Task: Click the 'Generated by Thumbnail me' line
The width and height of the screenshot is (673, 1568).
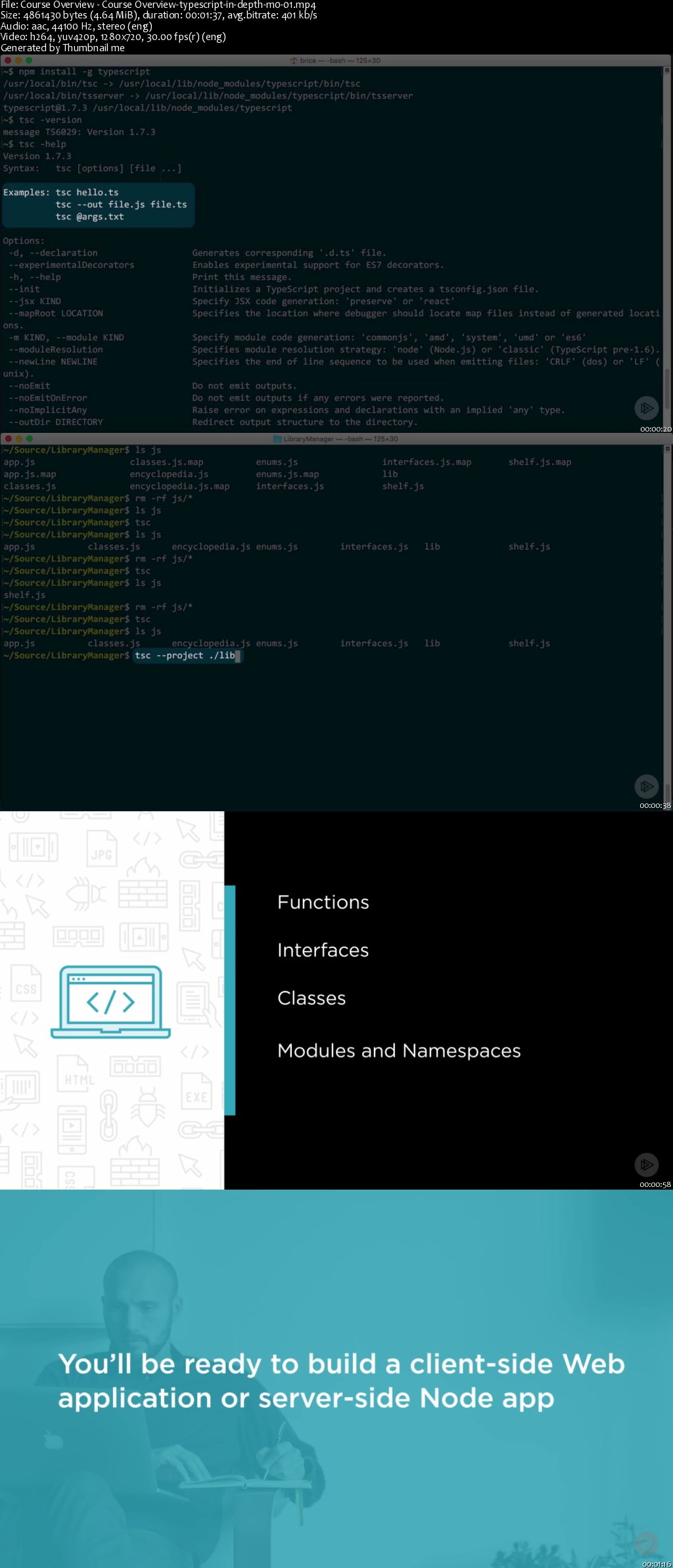Action: click(62, 48)
